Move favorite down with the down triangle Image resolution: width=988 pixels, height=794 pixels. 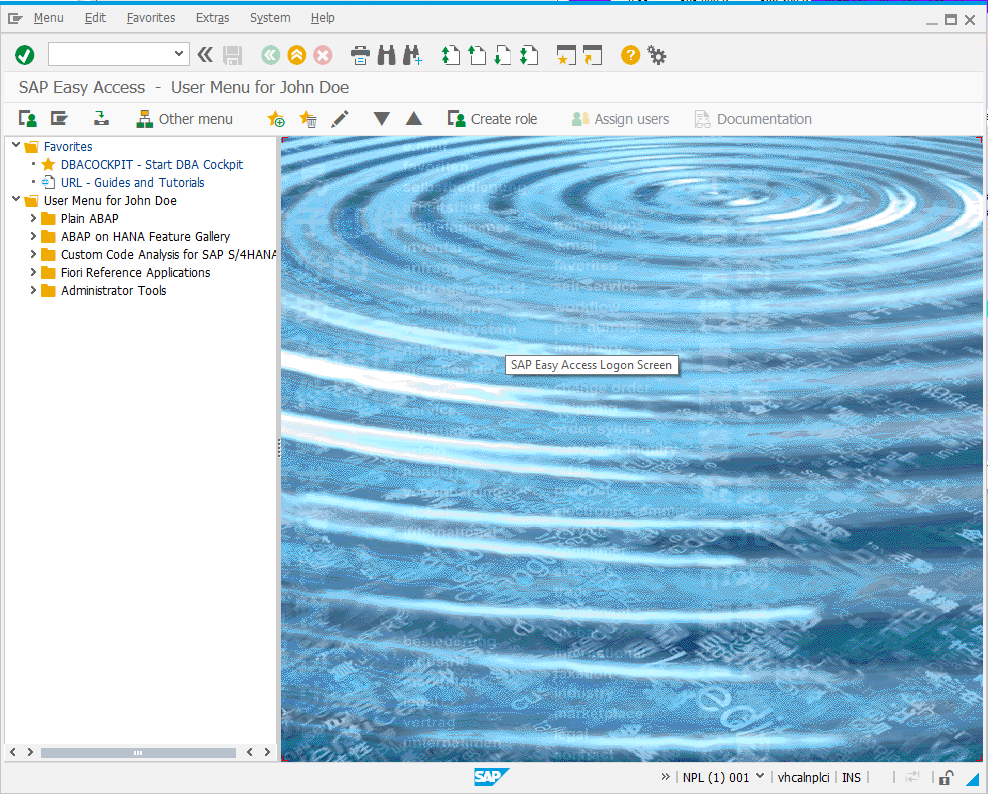(381, 118)
